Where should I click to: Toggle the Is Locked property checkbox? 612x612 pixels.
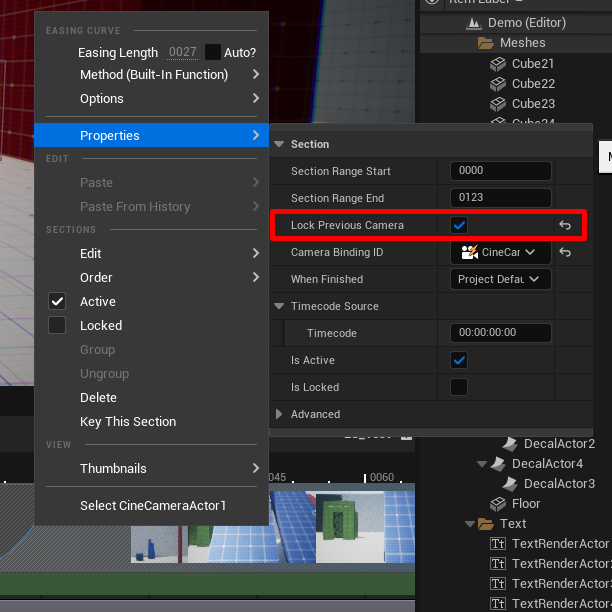459,387
